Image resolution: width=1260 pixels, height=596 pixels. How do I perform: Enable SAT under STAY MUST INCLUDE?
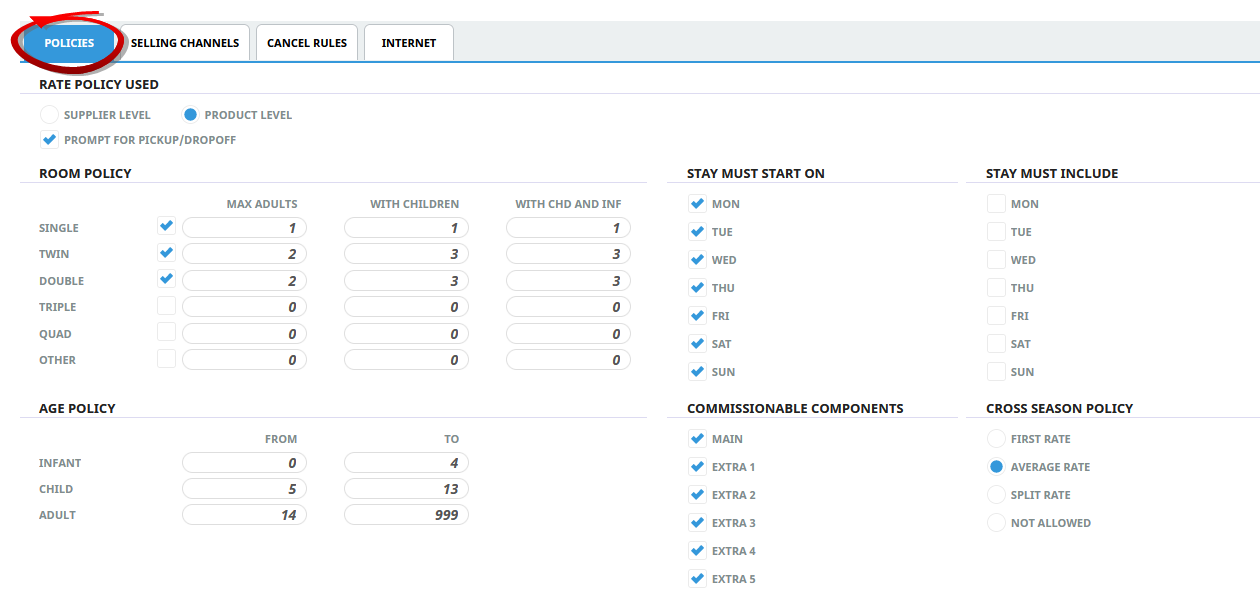coord(996,343)
